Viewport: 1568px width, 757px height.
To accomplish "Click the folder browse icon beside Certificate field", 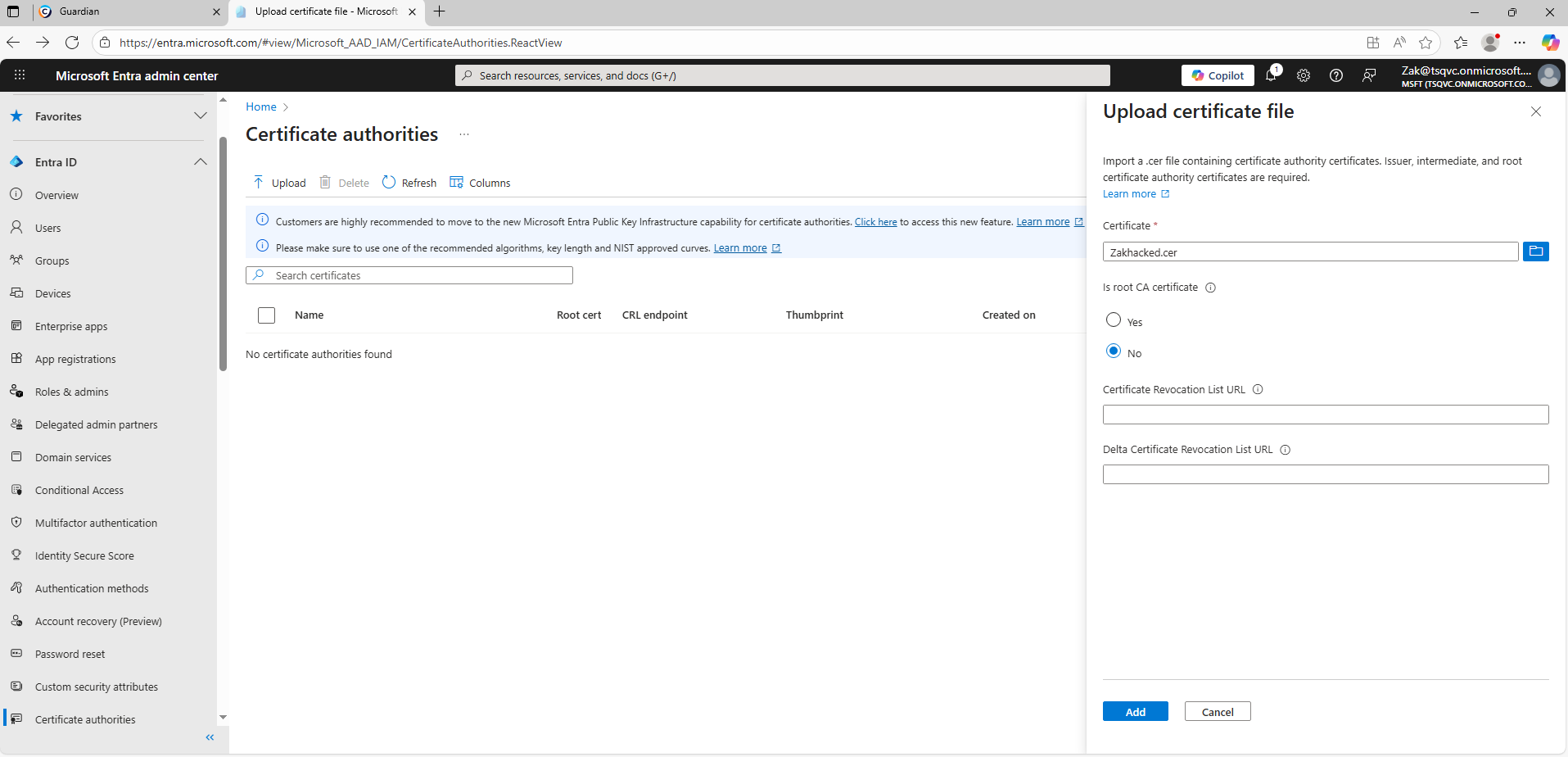I will pos(1535,252).
